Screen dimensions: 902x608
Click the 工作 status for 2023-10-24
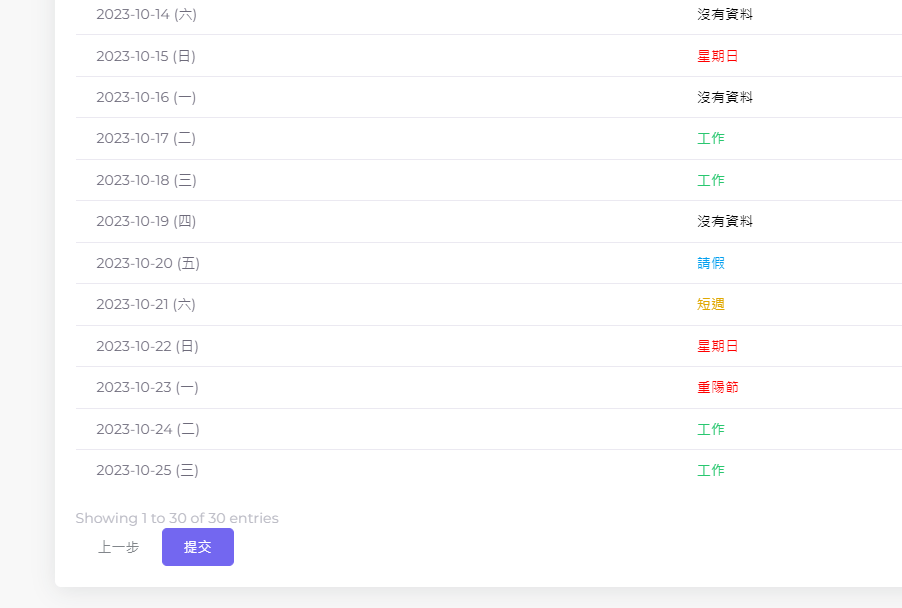[710, 429]
